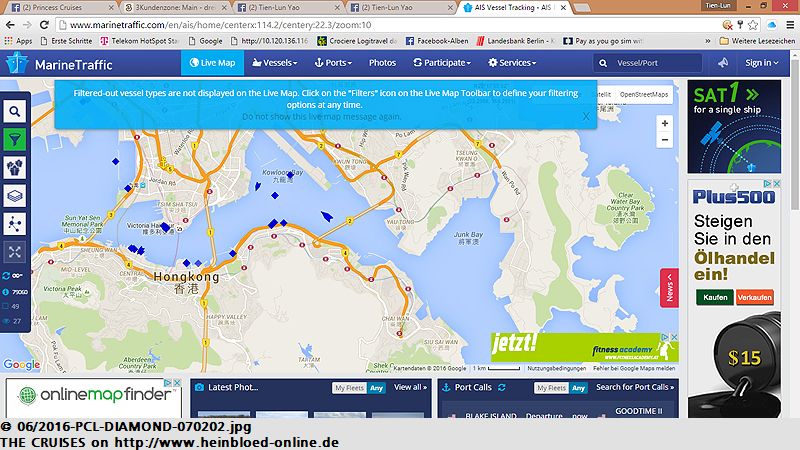Zoom in the map with plus button
Screen dimensions: 800x450
tap(665, 123)
